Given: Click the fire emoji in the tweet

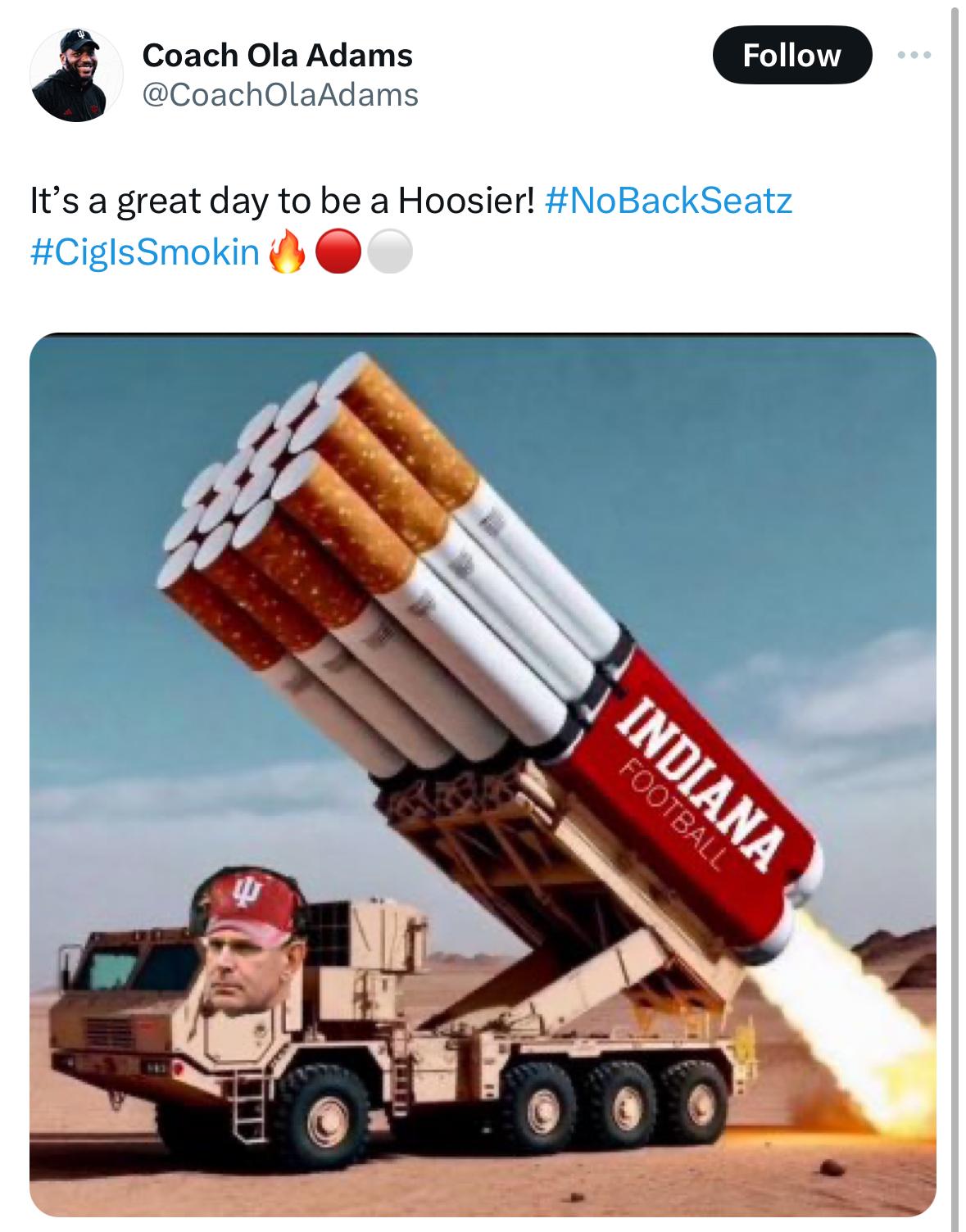Looking at the screenshot, I should click(x=286, y=254).
